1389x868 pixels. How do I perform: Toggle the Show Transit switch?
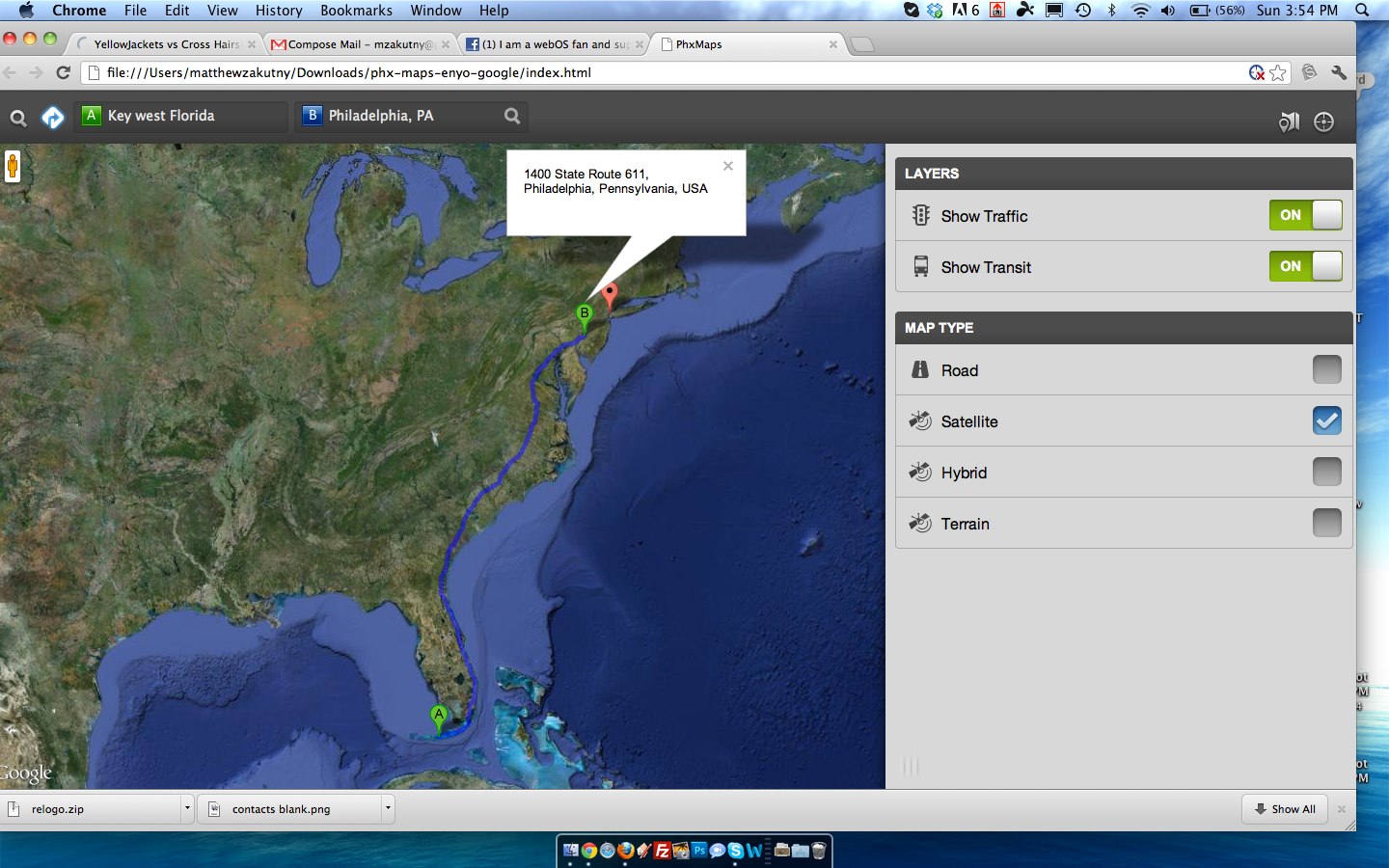(1305, 266)
